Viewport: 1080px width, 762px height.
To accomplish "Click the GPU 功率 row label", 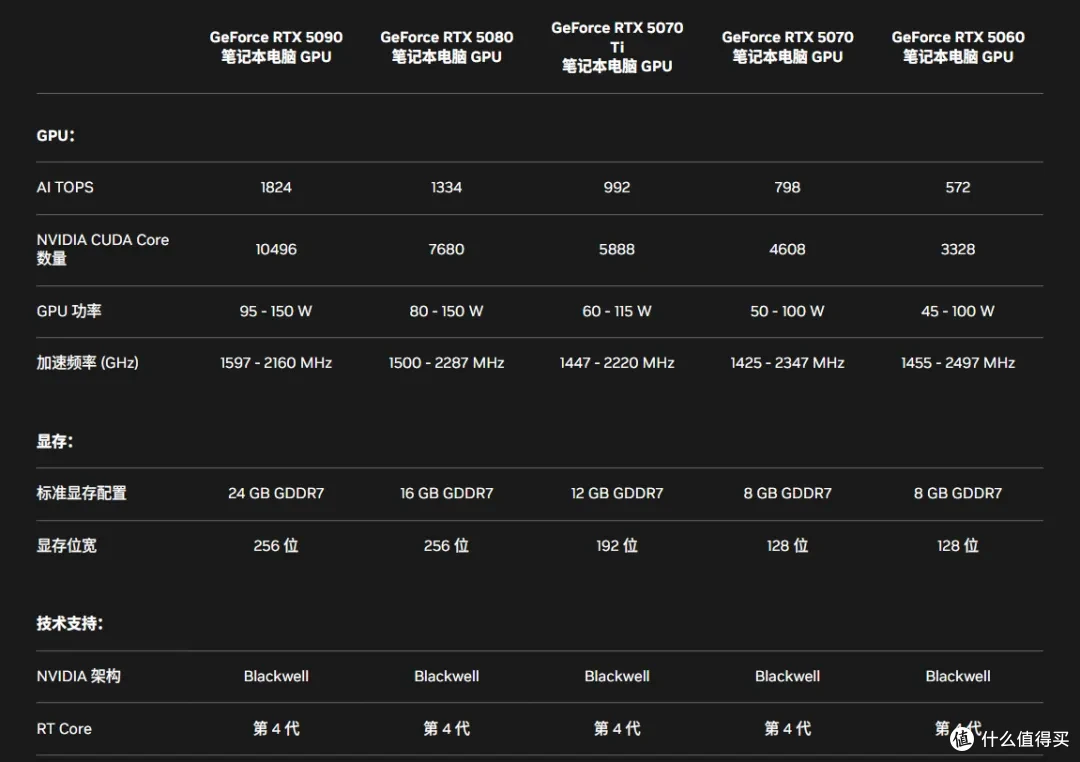I will [x=69, y=311].
